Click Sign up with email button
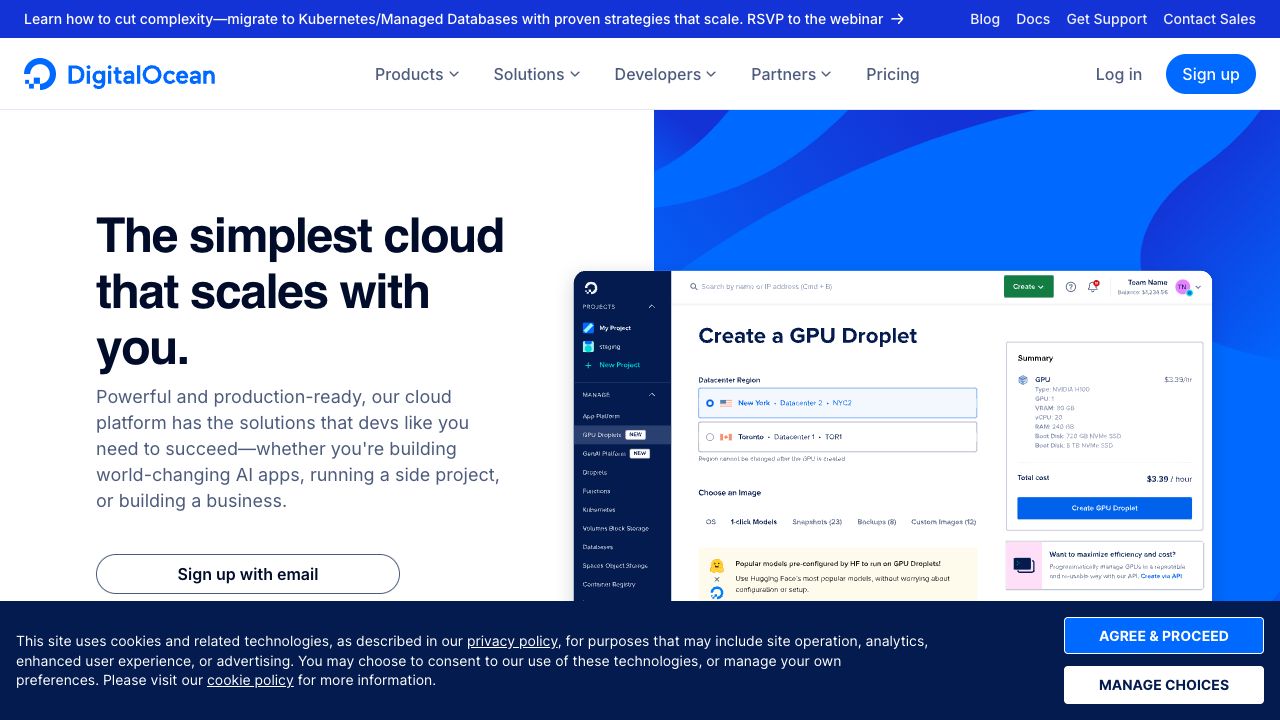 [248, 574]
